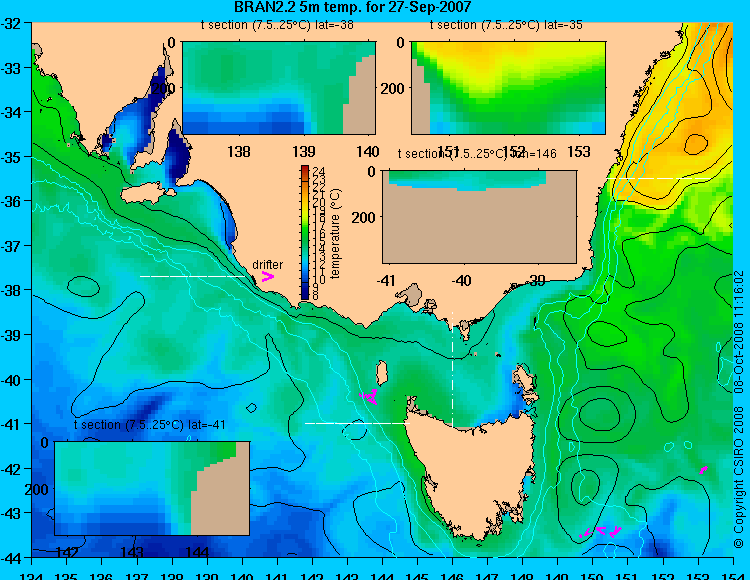Click the magenta drifter marker northwest of Tasmania
The height and width of the screenshot is (580, 750).
click(369, 396)
